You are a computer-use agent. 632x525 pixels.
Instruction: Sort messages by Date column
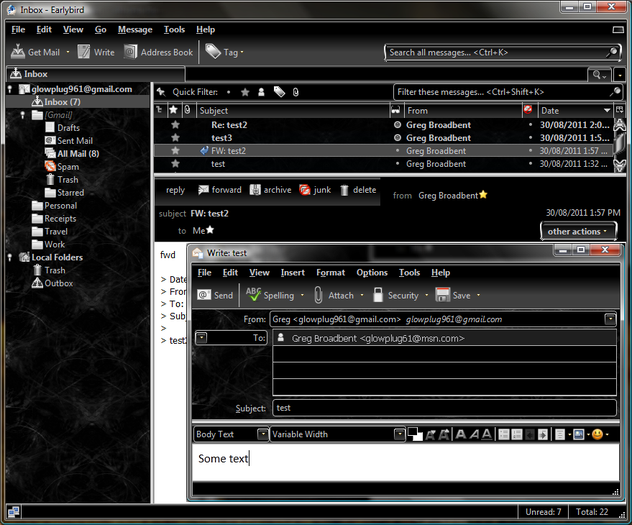(x=575, y=110)
